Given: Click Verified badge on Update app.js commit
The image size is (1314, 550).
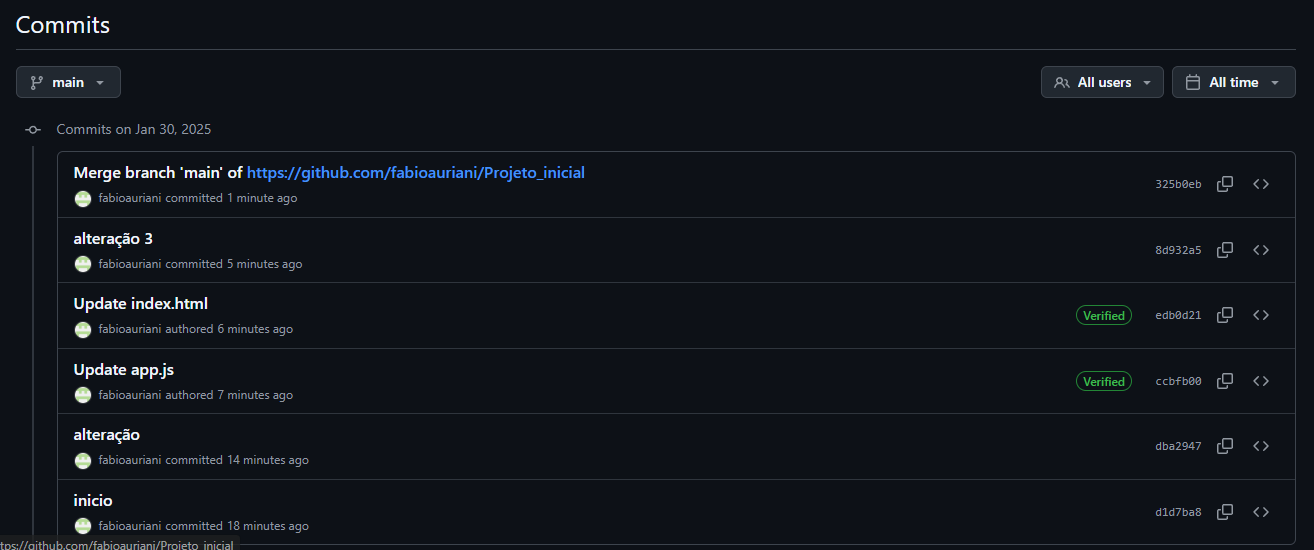Looking at the screenshot, I should pyautogui.click(x=1104, y=381).
